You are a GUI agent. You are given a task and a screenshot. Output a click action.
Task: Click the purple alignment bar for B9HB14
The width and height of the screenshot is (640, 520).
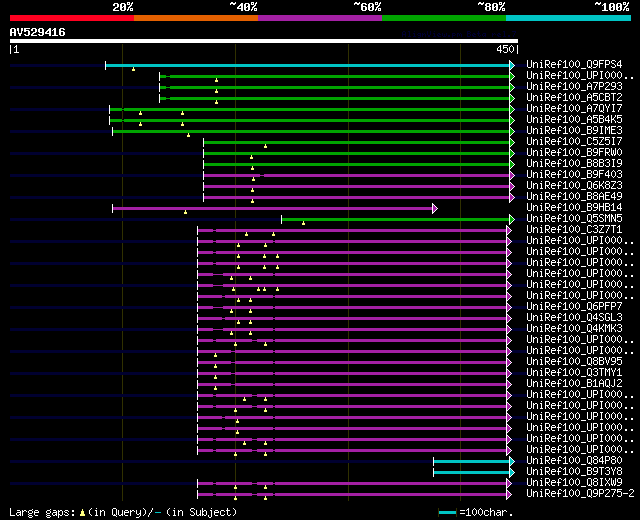pyautogui.click(x=273, y=209)
